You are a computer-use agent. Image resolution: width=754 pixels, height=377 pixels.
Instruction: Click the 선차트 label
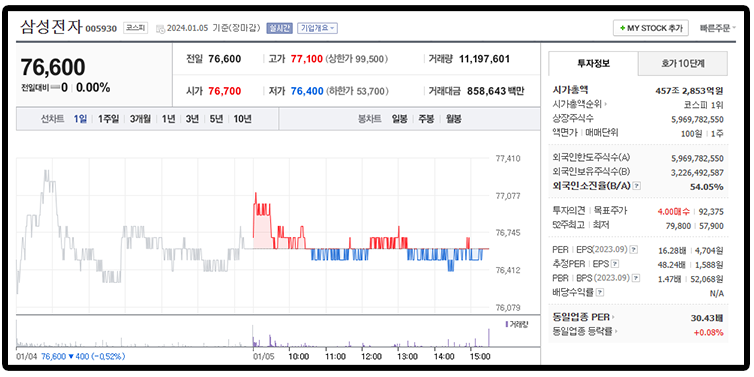[52, 119]
